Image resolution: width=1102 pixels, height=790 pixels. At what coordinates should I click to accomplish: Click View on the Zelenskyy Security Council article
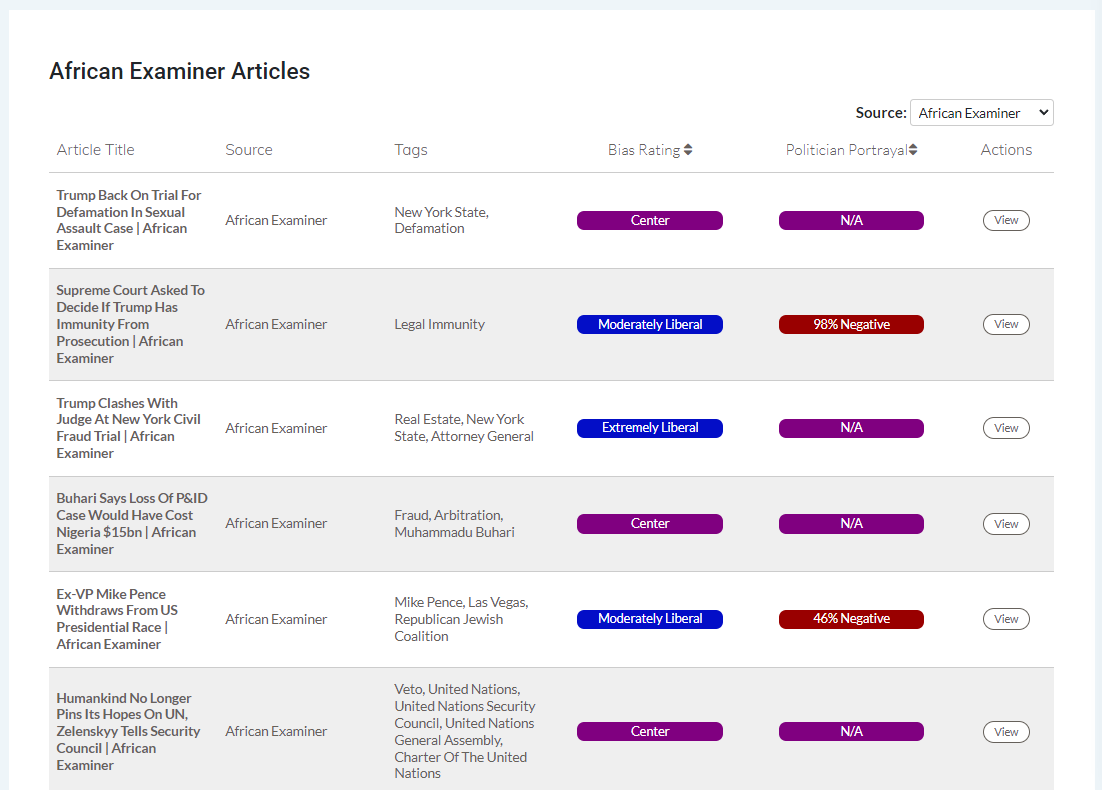(x=1006, y=731)
